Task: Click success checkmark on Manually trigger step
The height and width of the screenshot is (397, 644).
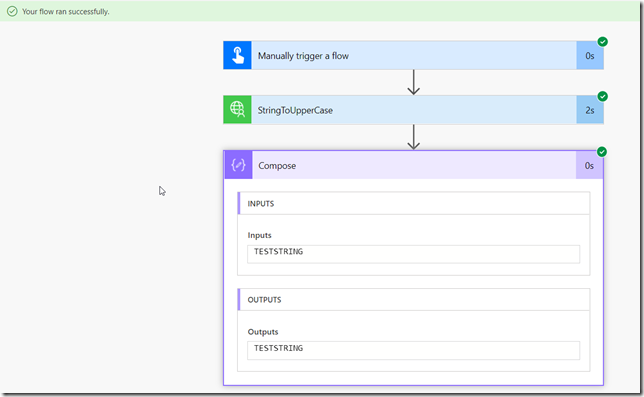Action: 603,41
